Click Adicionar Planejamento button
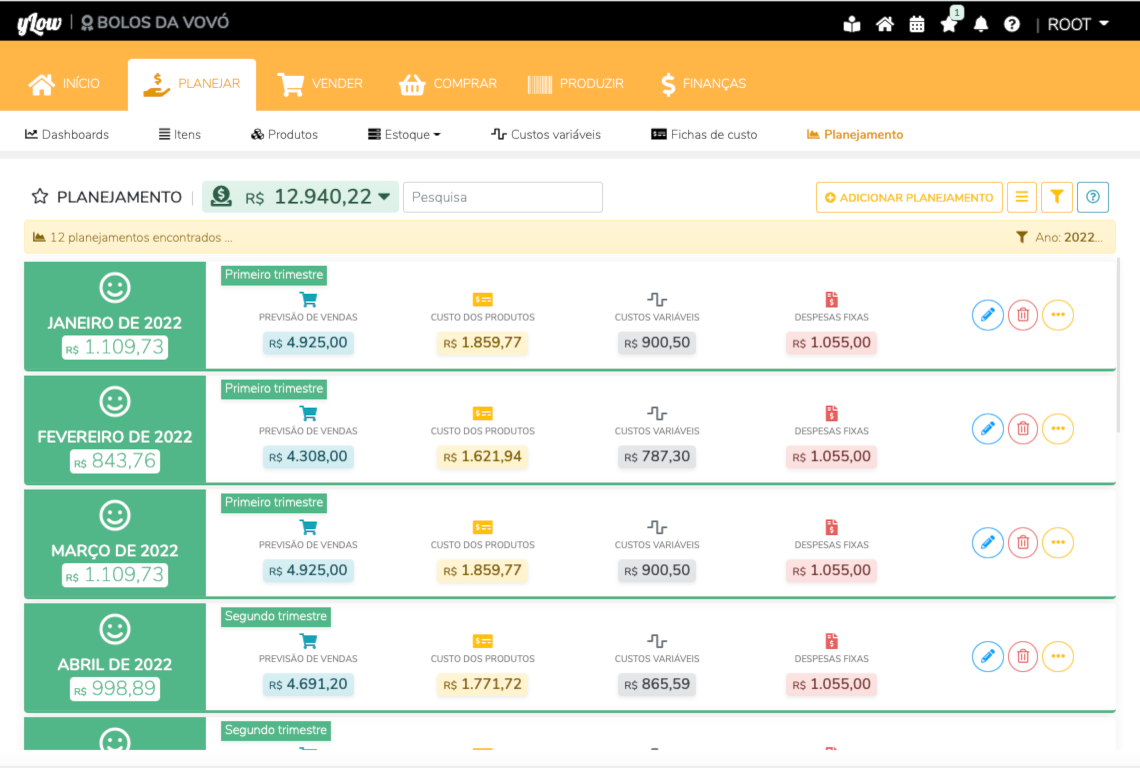Screen dimensions: 1140x768 (909, 197)
